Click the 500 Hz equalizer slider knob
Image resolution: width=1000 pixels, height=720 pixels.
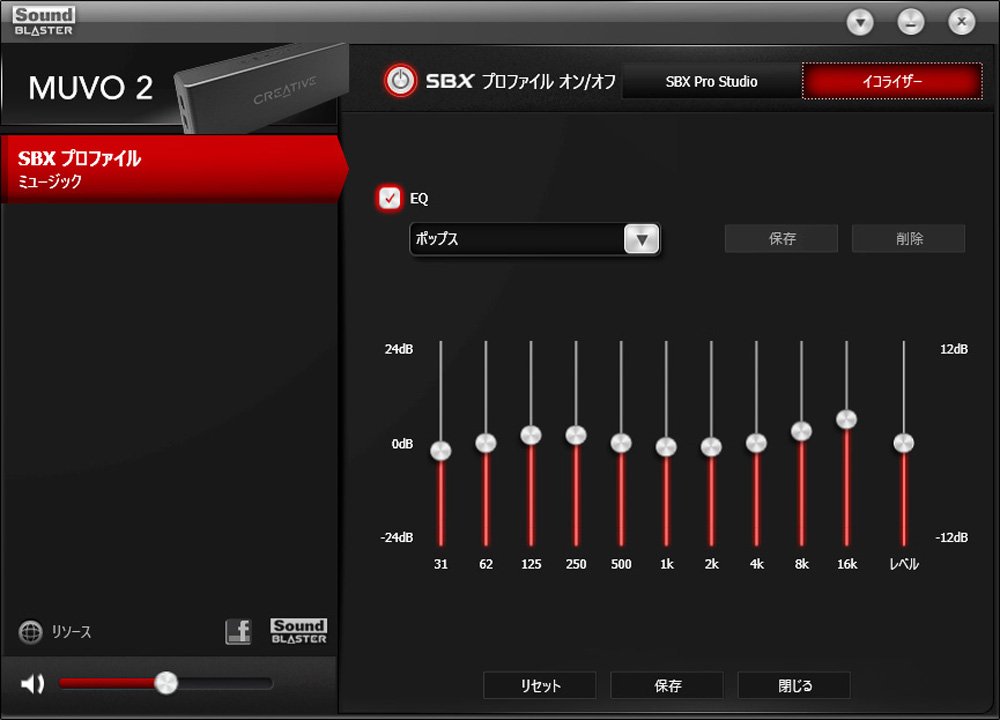tap(621, 442)
